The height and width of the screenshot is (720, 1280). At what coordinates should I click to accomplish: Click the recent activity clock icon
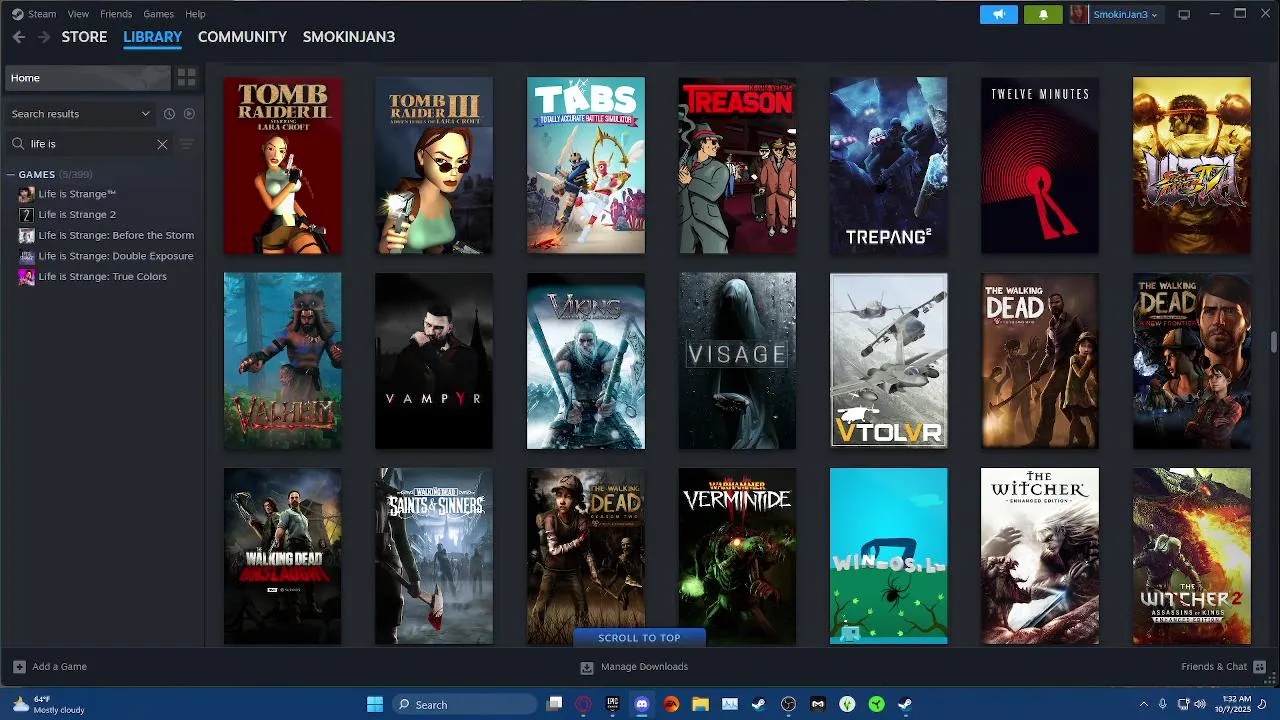pos(169,114)
